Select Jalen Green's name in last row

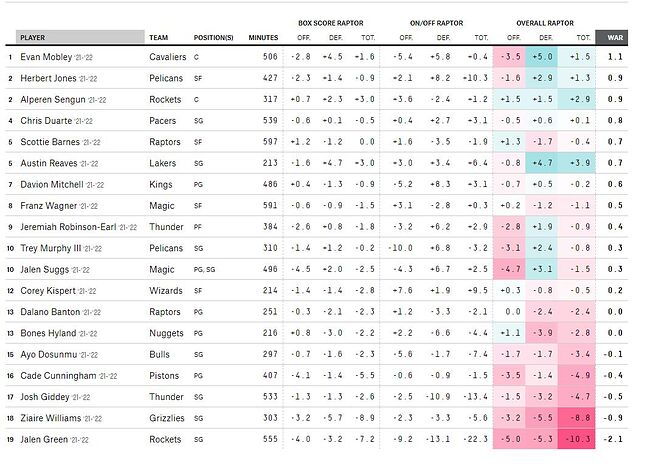click(43, 438)
